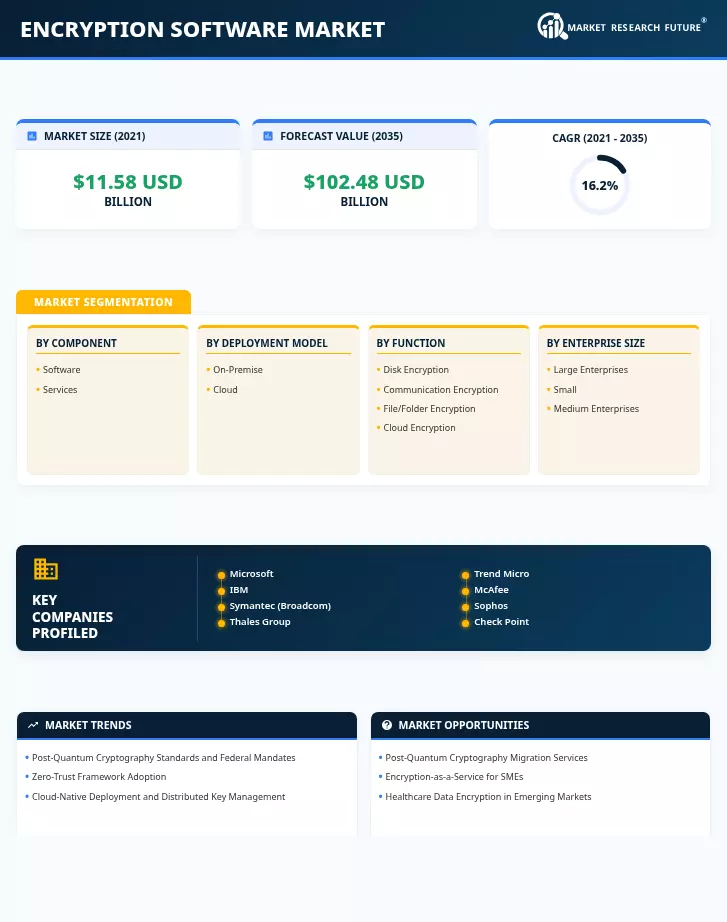
Task: Select Communication Encryption item
Action: tap(441, 390)
